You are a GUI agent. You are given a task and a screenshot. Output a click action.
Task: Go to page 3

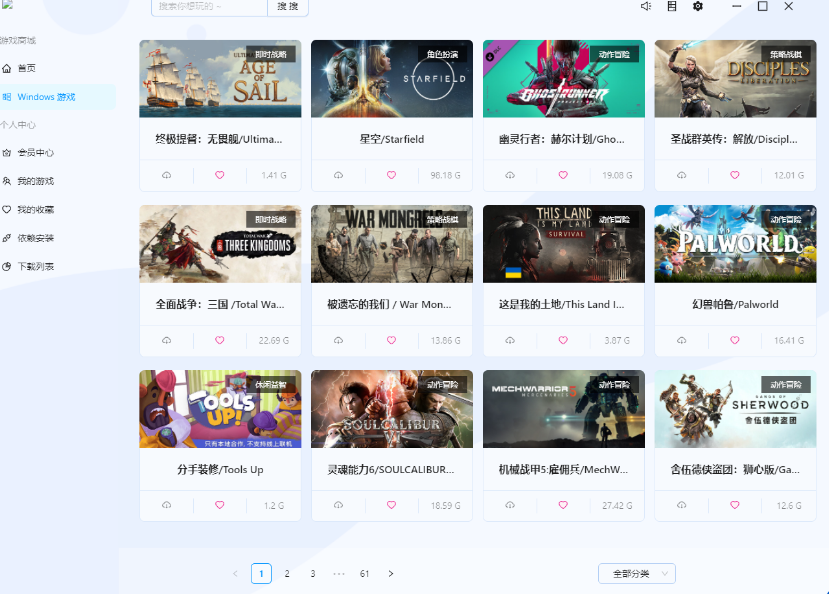coord(313,573)
